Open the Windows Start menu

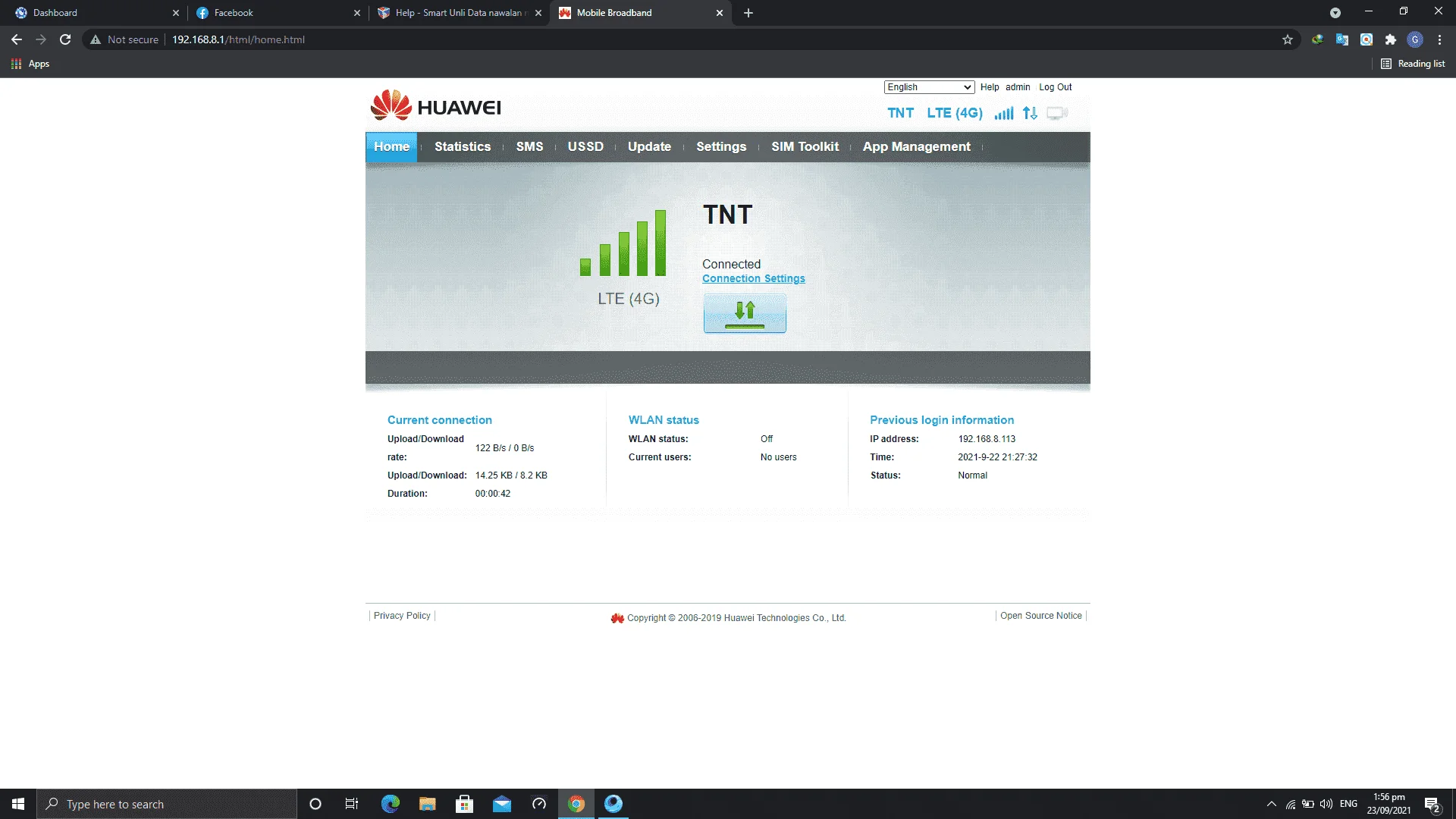[x=18, y=804]
